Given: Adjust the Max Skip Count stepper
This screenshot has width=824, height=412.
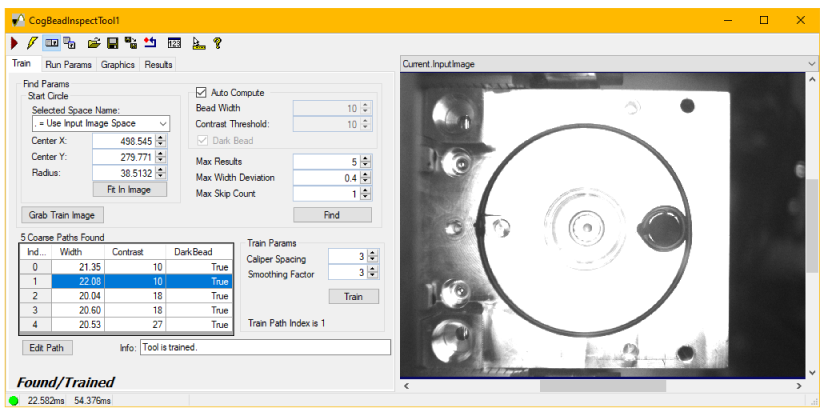Looking at the screenshot, I should coord(366,193).
